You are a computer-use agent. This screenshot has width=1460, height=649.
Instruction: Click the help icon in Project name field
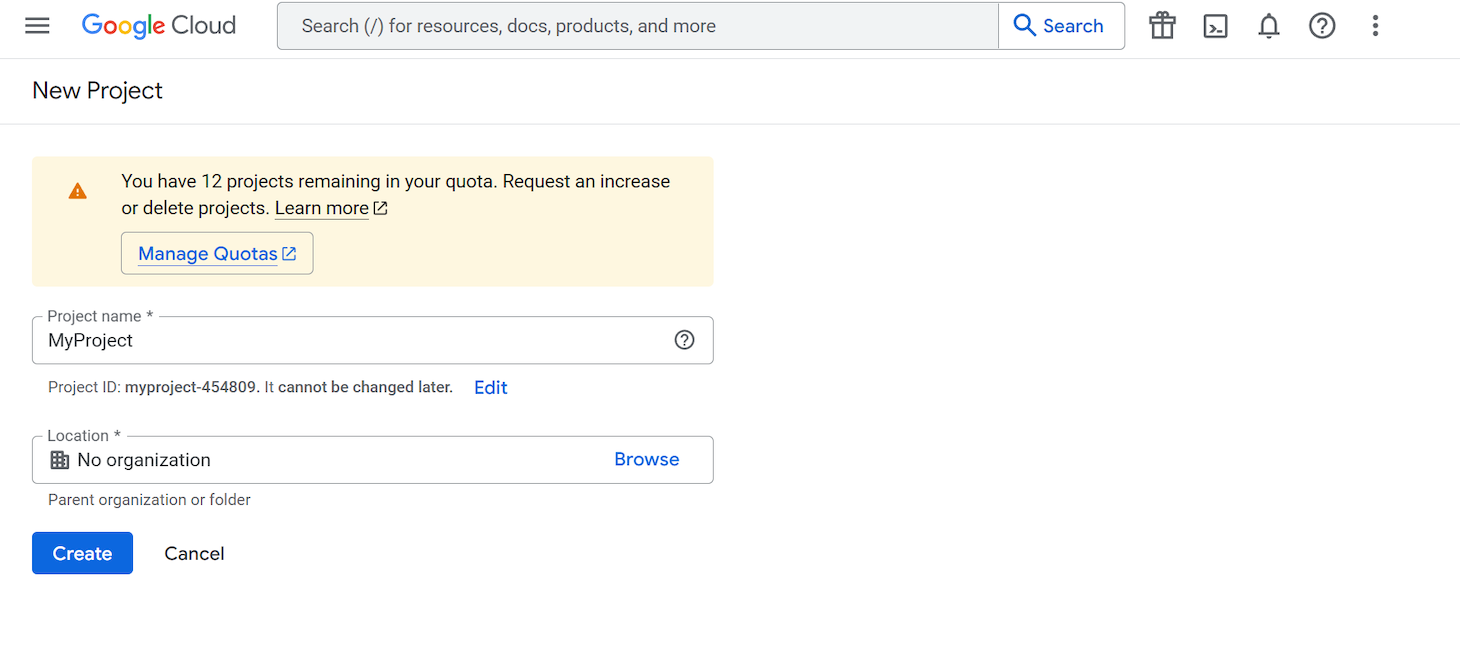tap(684, 340)
